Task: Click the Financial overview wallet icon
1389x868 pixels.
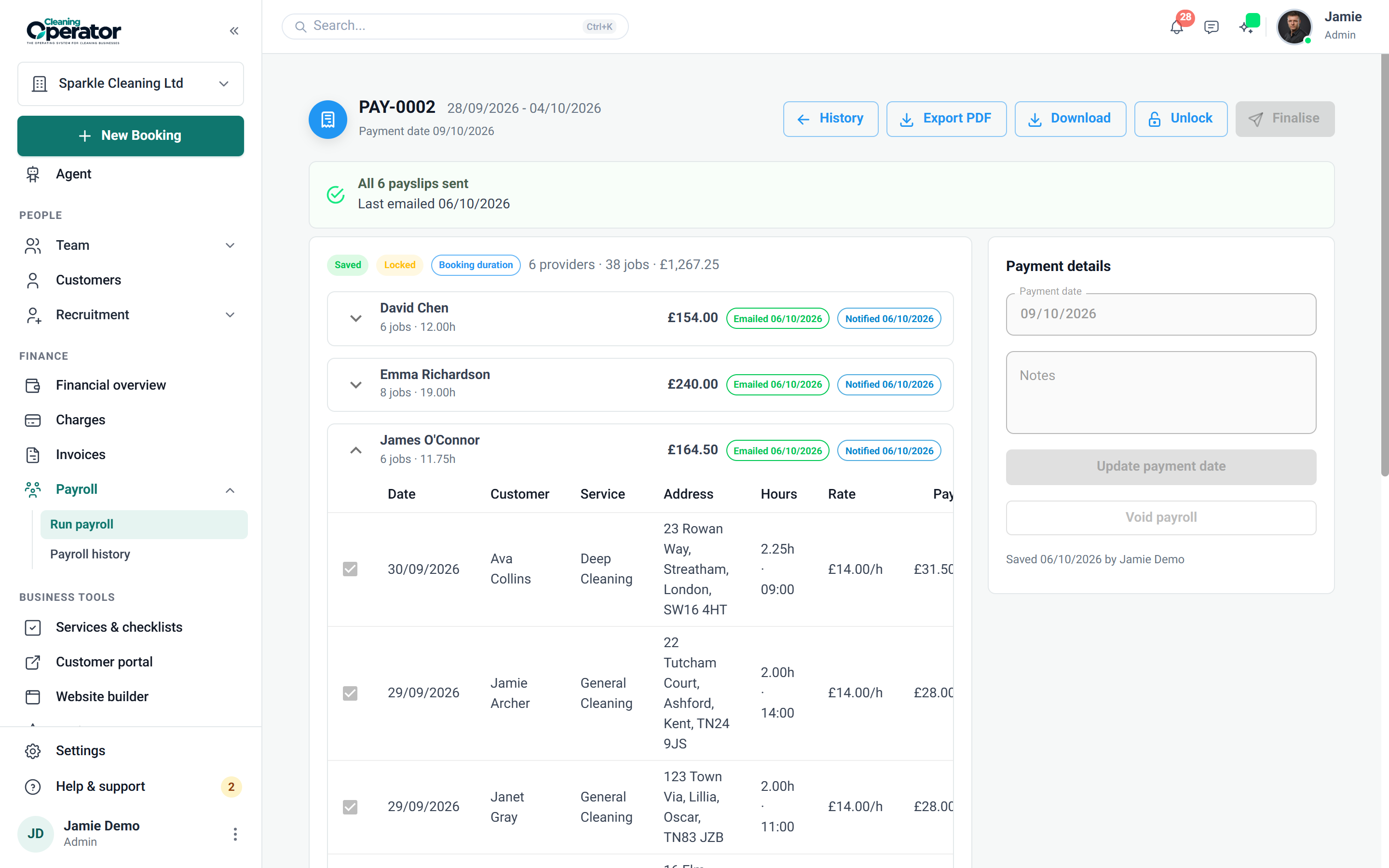Action: pos(33,385)
